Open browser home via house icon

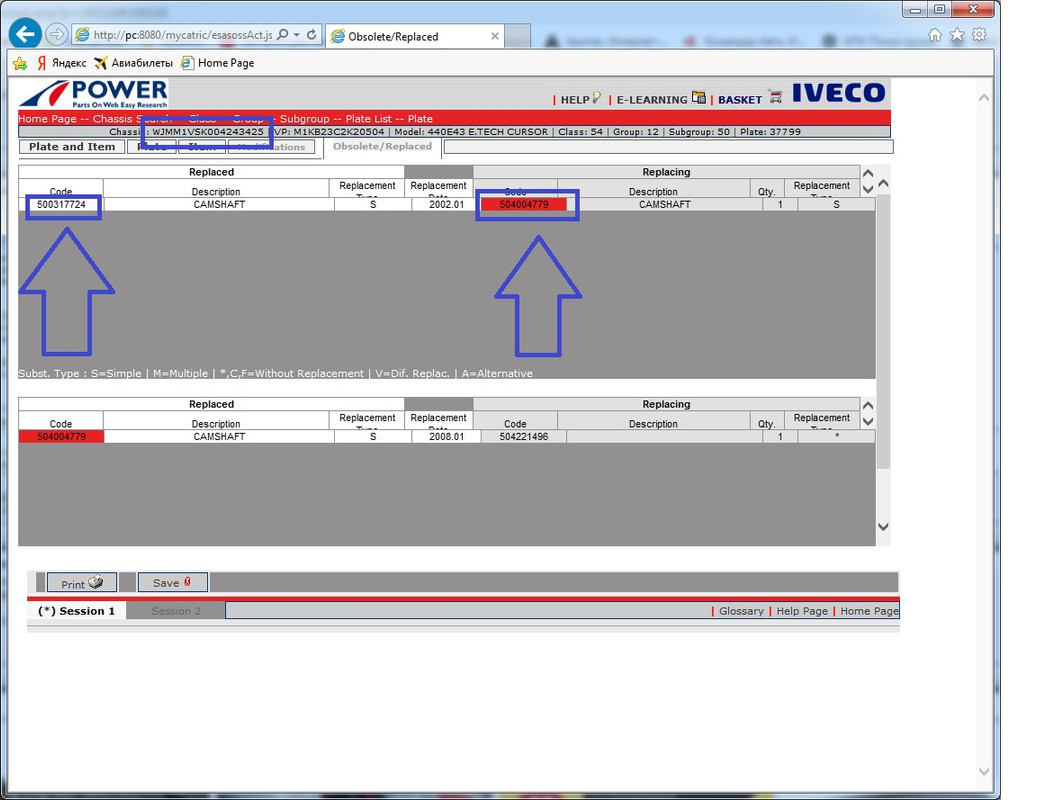(934, 34)
